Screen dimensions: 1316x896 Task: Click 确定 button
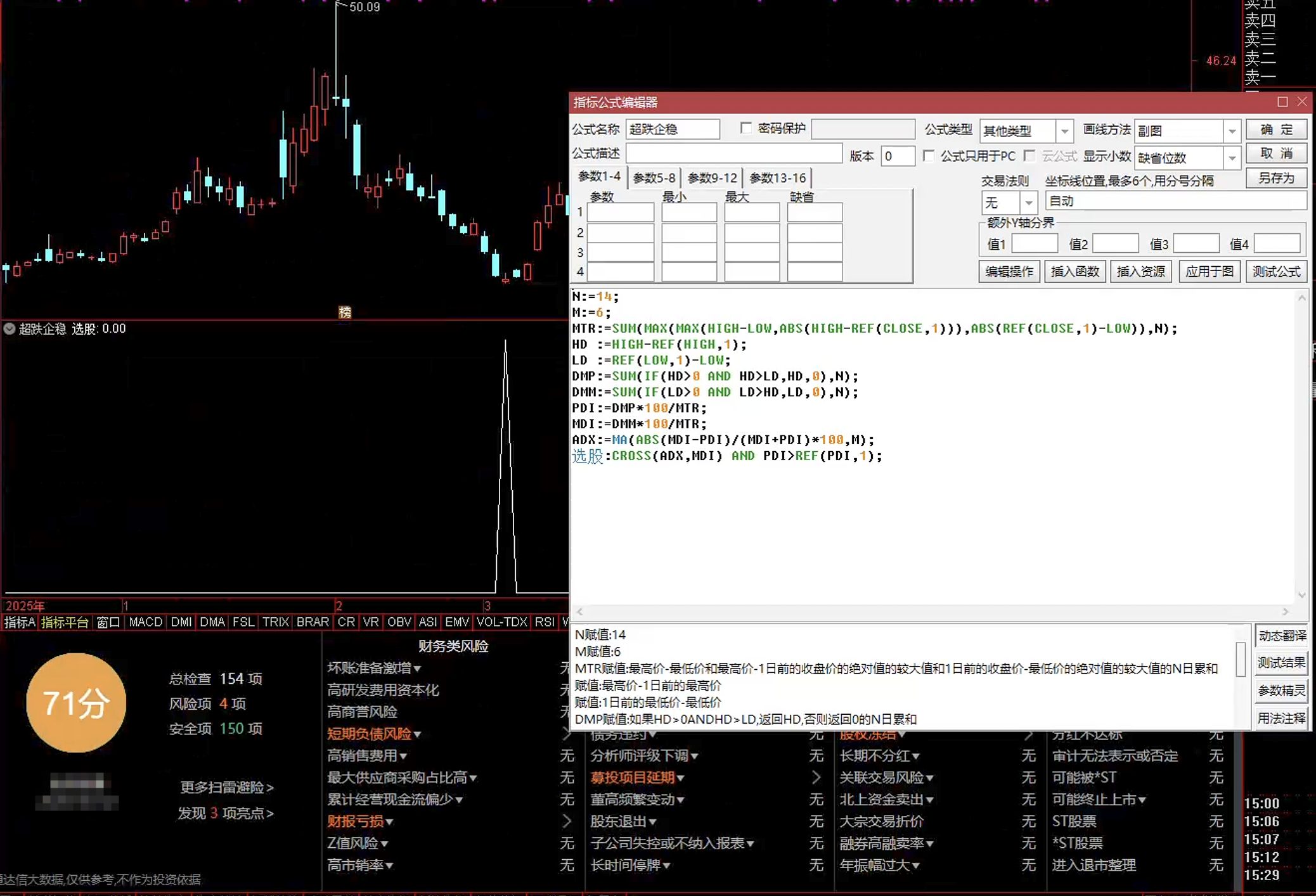click(x=1275, y=129)
